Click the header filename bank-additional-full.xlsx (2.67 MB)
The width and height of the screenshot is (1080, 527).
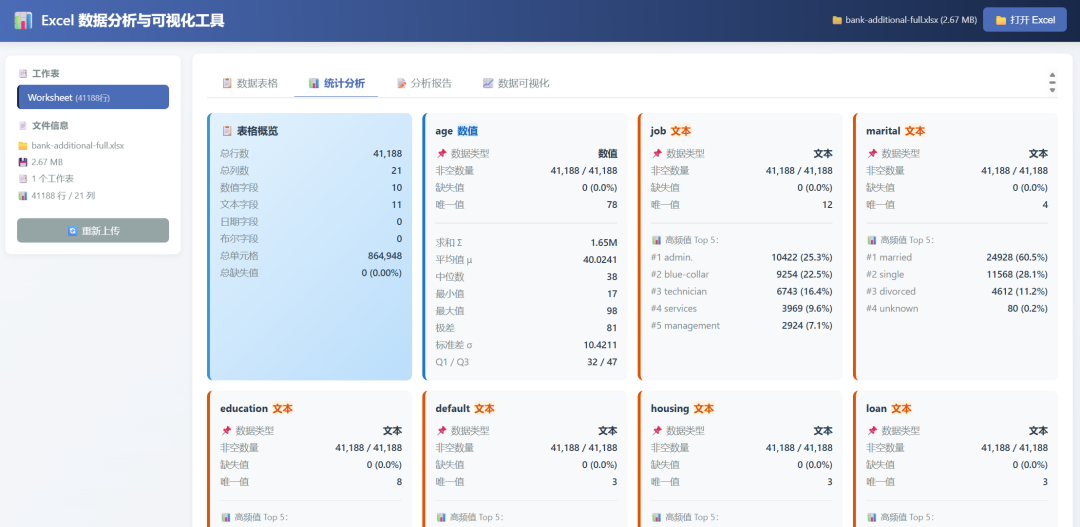click(x=911, y=20)
